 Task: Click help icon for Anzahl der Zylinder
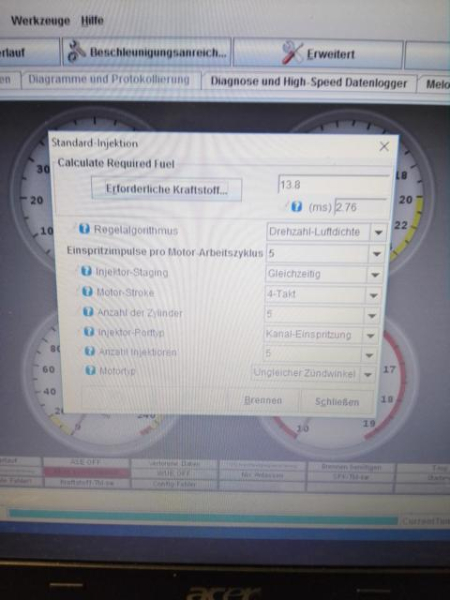point(88,311)
